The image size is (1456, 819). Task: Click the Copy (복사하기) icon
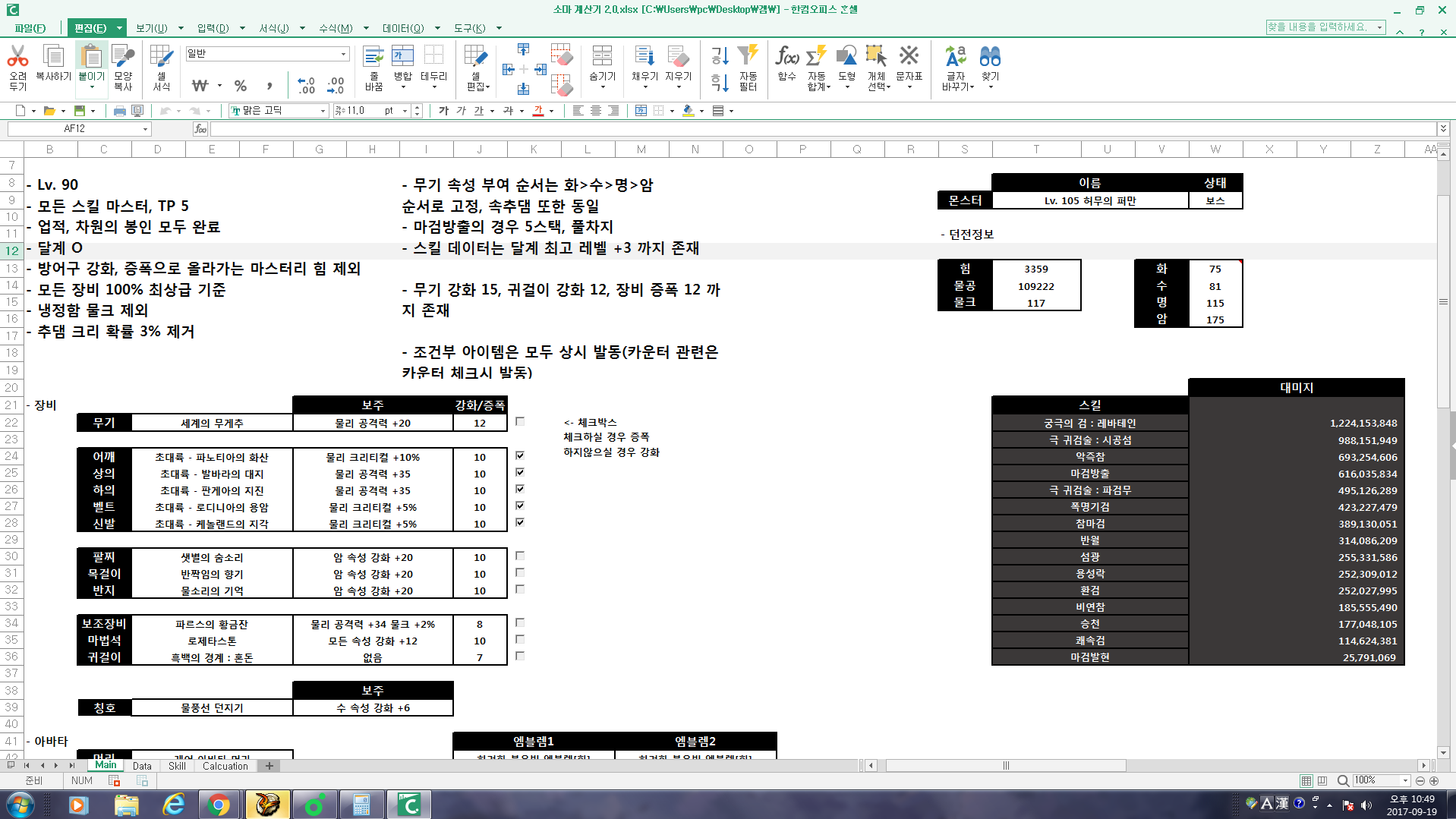(x=53, y=57)
